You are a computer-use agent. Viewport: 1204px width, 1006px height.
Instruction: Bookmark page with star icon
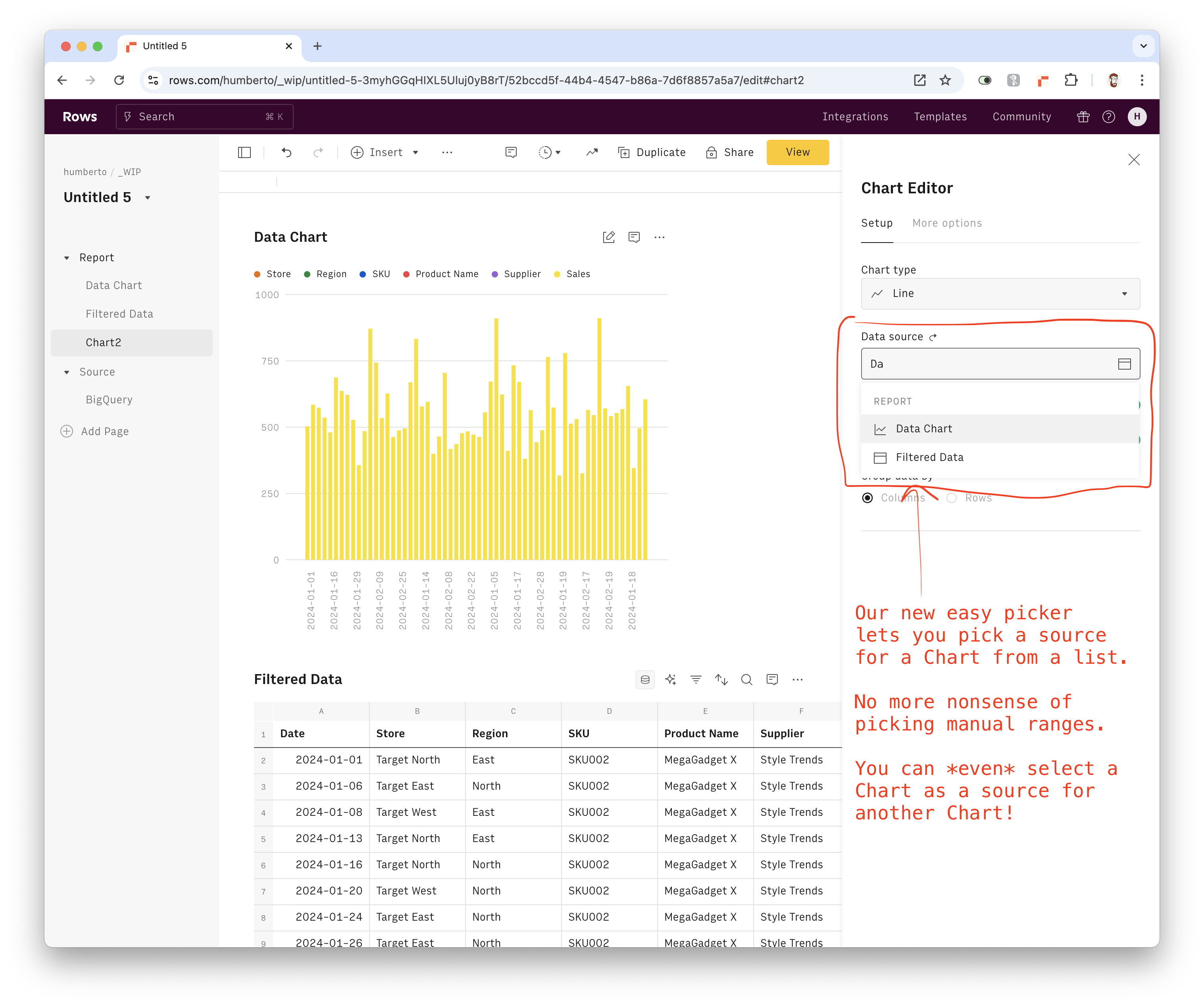coord(945,80)
